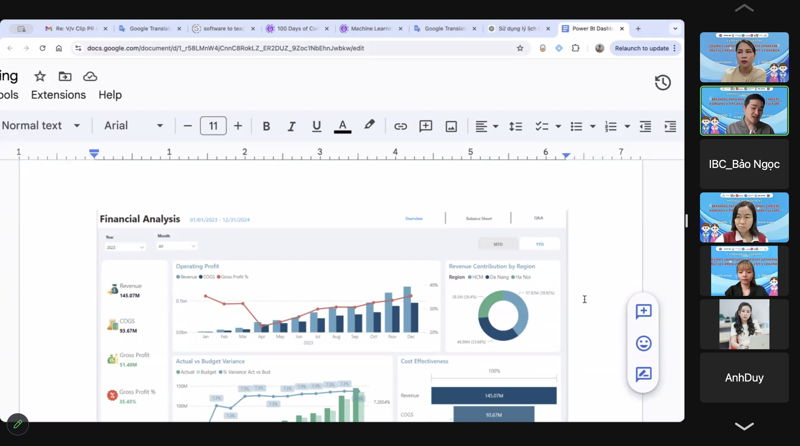Toggle the numbered list

tap(609, 126)
